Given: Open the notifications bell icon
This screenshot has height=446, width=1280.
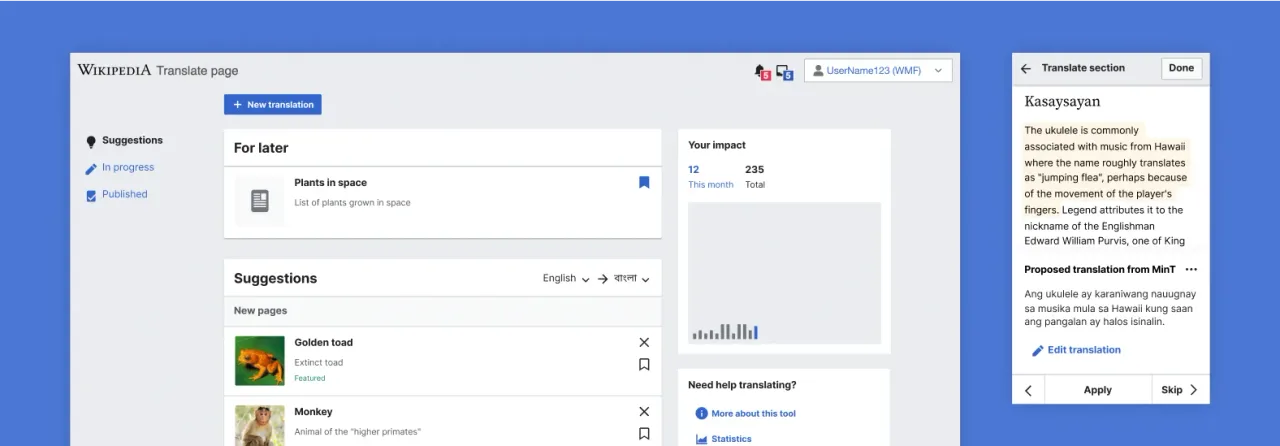Looking at the screenshot, I should tap(761, 72).
